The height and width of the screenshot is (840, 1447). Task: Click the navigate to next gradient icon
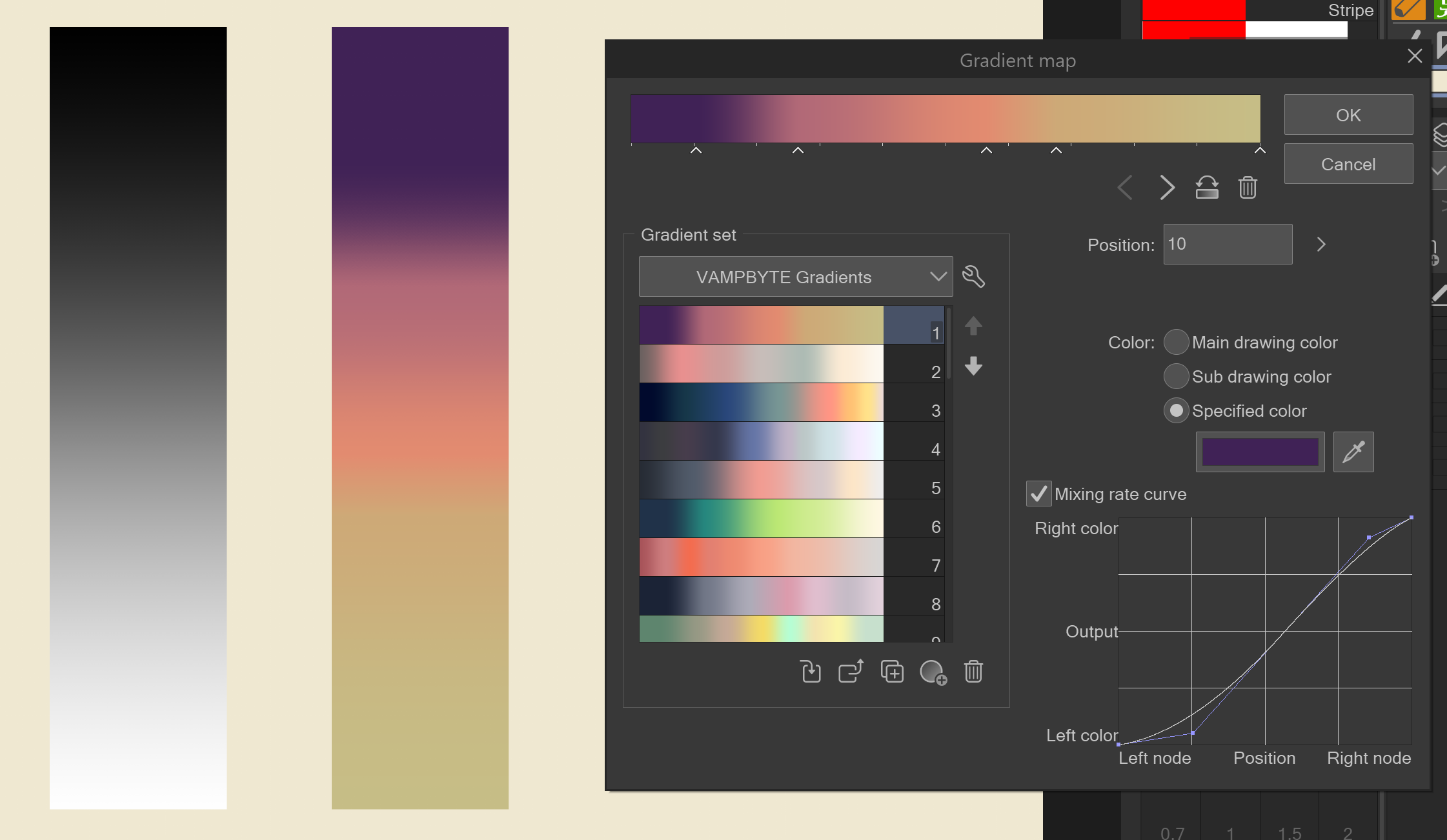(1166, 187)
